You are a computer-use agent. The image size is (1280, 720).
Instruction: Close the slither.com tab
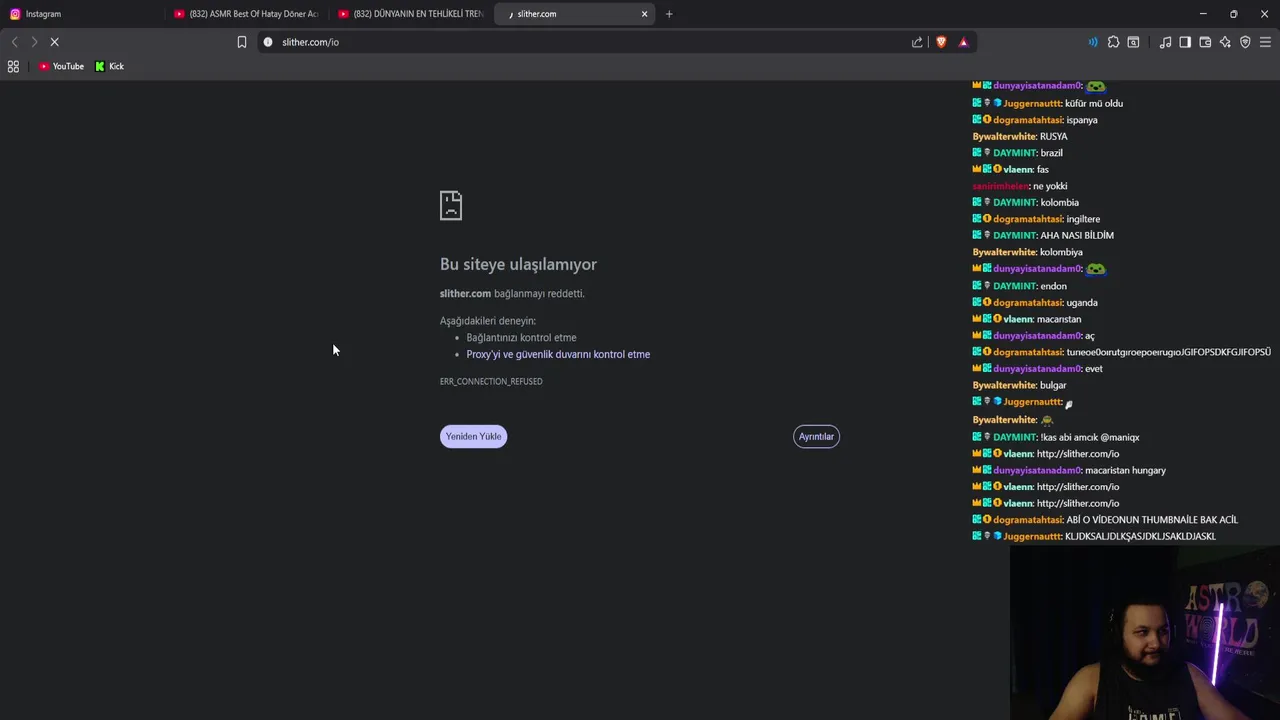tap(644, 14)
